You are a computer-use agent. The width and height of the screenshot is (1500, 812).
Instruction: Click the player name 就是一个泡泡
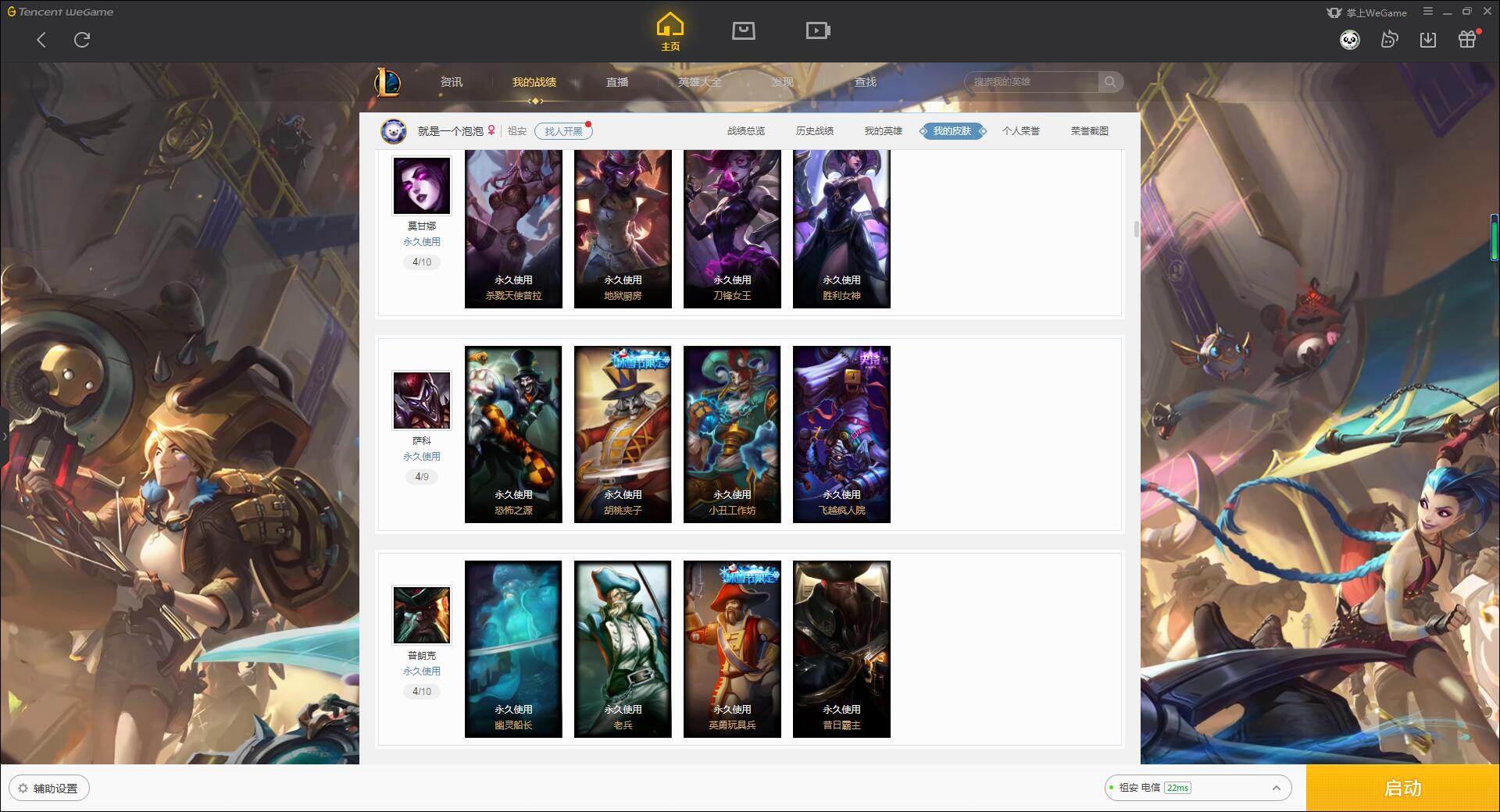tap(451, 131)
